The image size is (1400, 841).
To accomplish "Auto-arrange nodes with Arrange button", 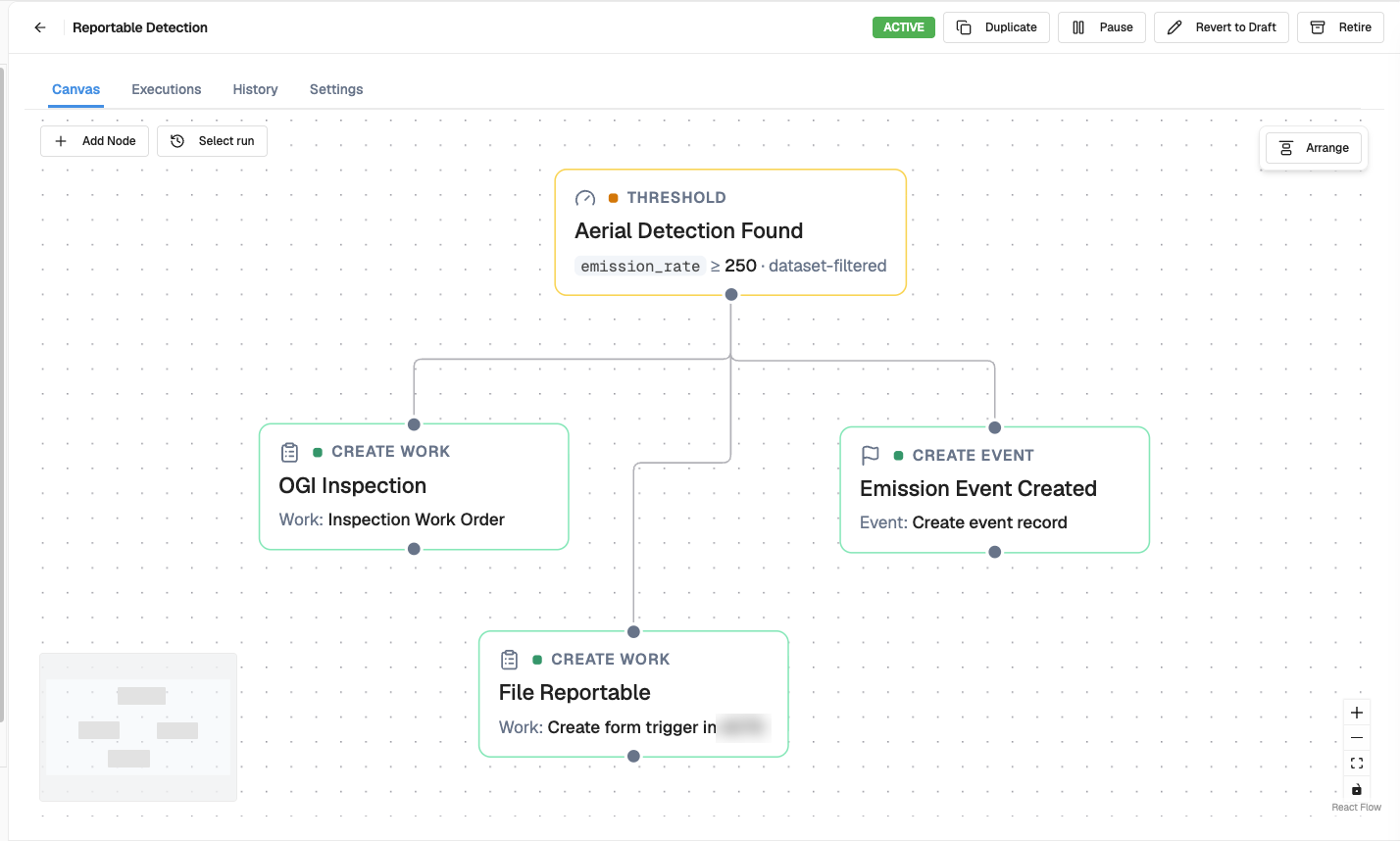I will [x=1314, y=148].
